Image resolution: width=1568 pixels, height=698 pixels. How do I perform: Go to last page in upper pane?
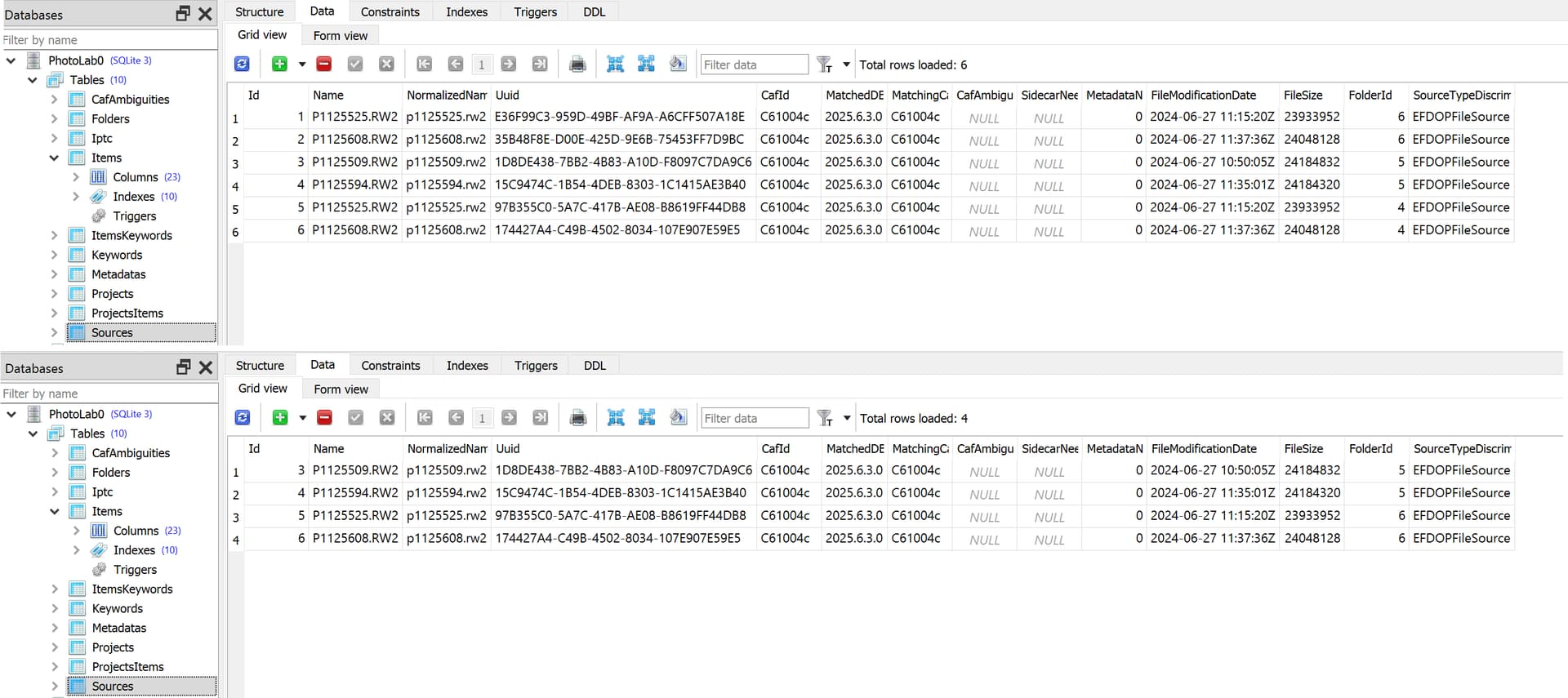[540, 64]
